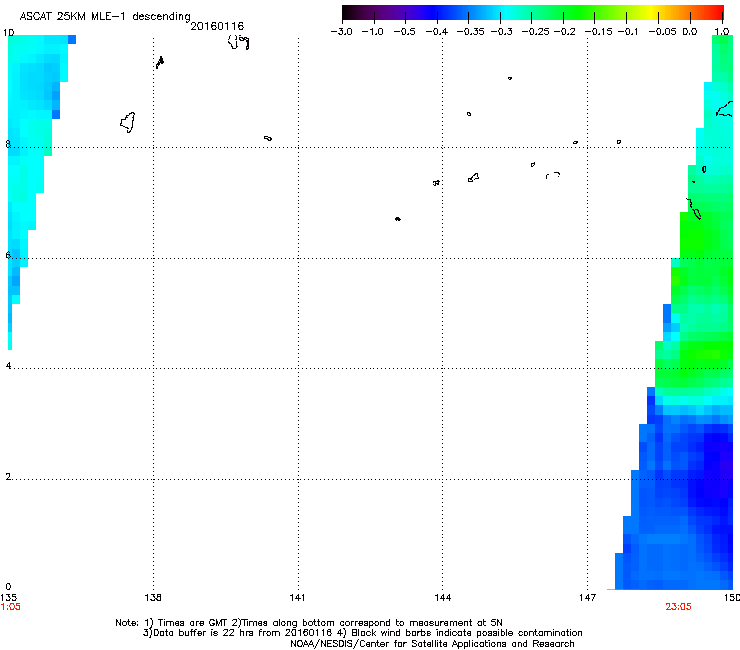This screenshot has height=650, width=740.
Task: Click the '3)Data buffer is 22 hrs' line
Action: [362, 633]
